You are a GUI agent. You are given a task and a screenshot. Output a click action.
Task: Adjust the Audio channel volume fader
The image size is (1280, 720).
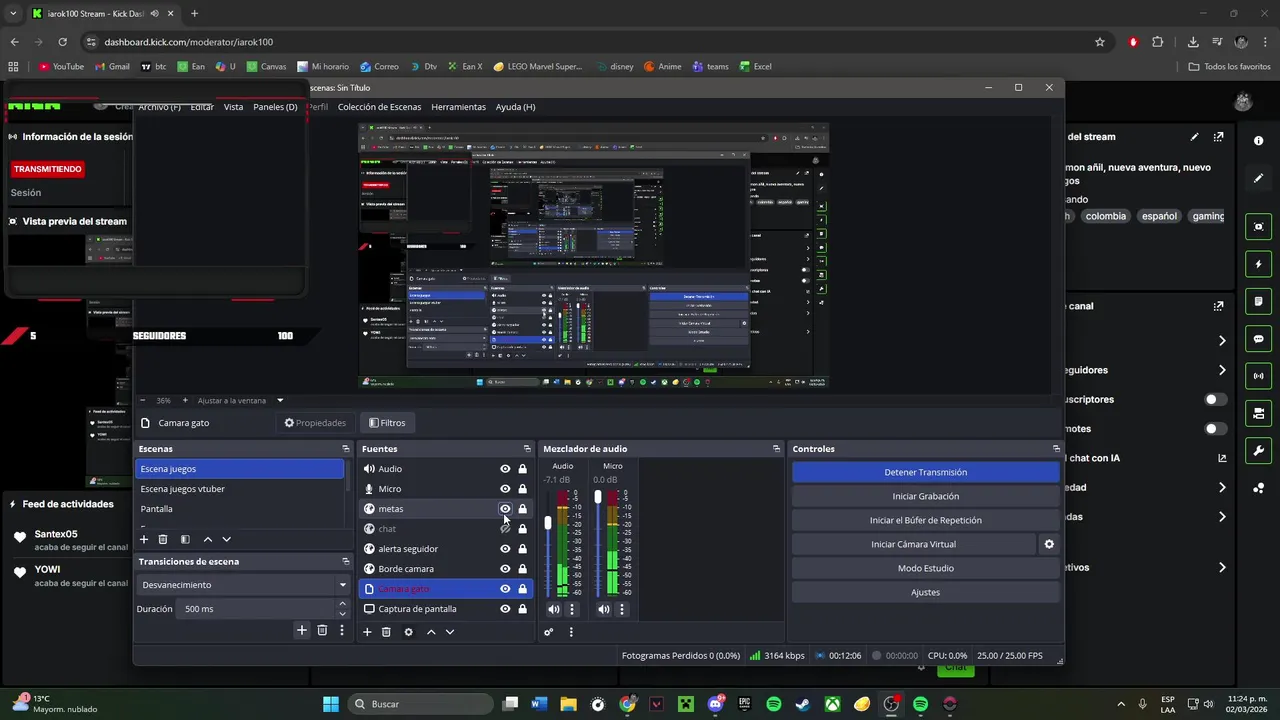click(x=548, y=523)
